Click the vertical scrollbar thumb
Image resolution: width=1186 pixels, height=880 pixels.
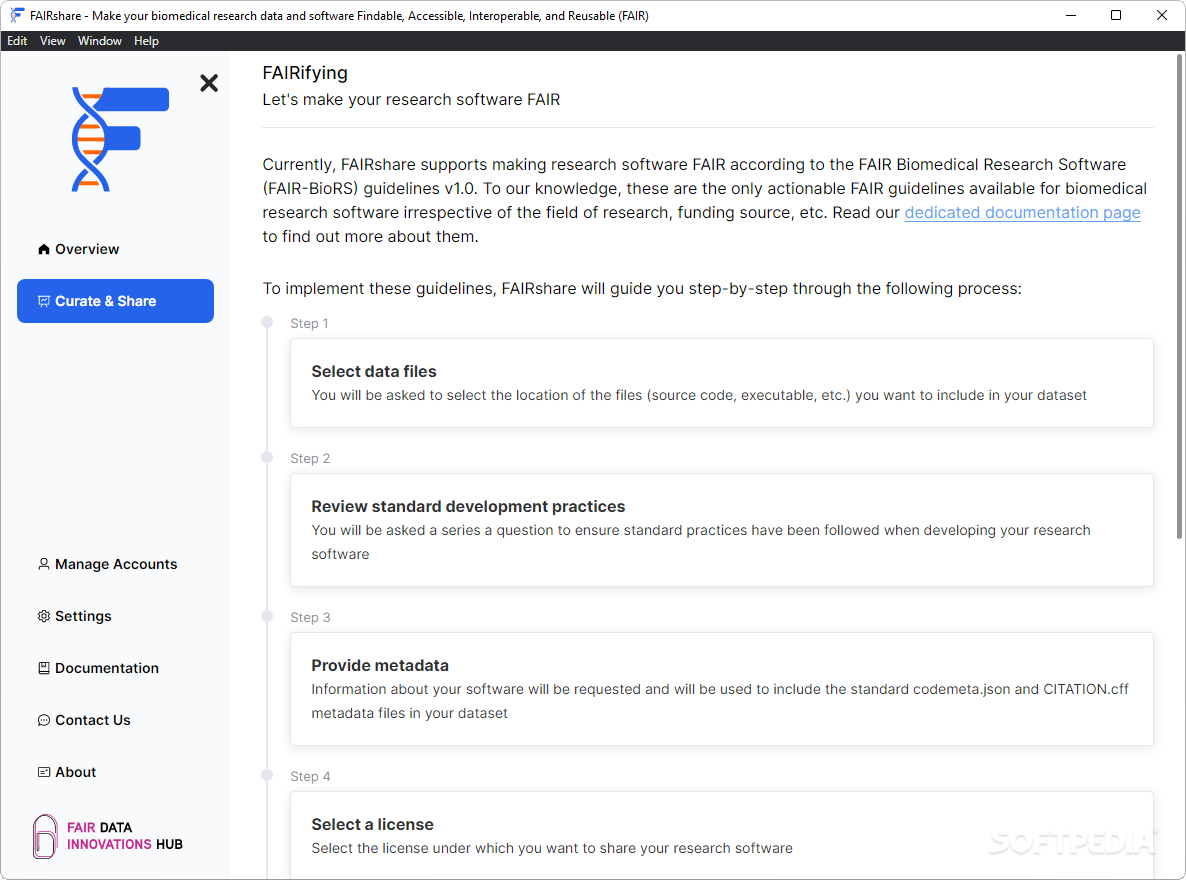point(1179,296)
